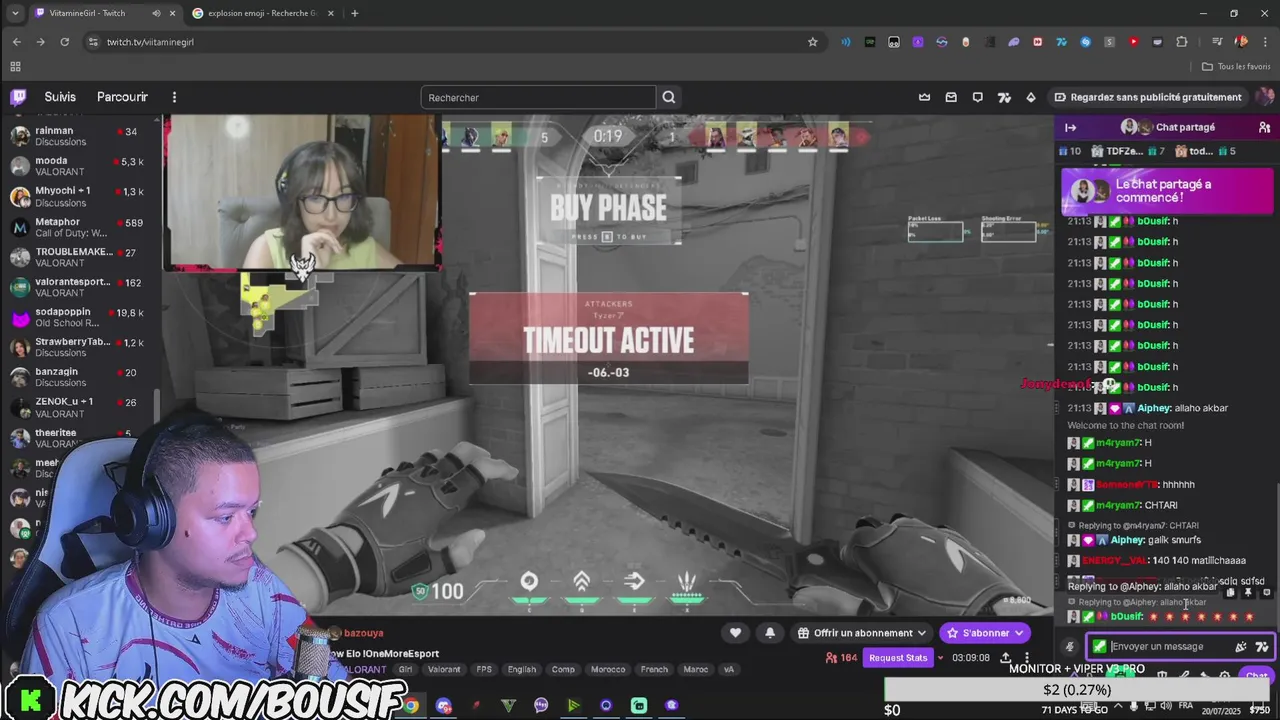
Task: Open emote picker in message box
Action: 1241,646
